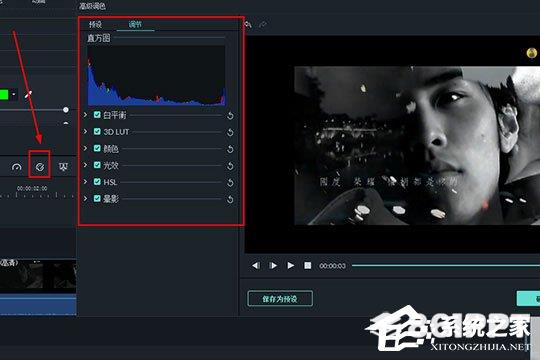Click the 保存为预设 save preset button
This screenshot has width=540, height=360.
point(280,299)
